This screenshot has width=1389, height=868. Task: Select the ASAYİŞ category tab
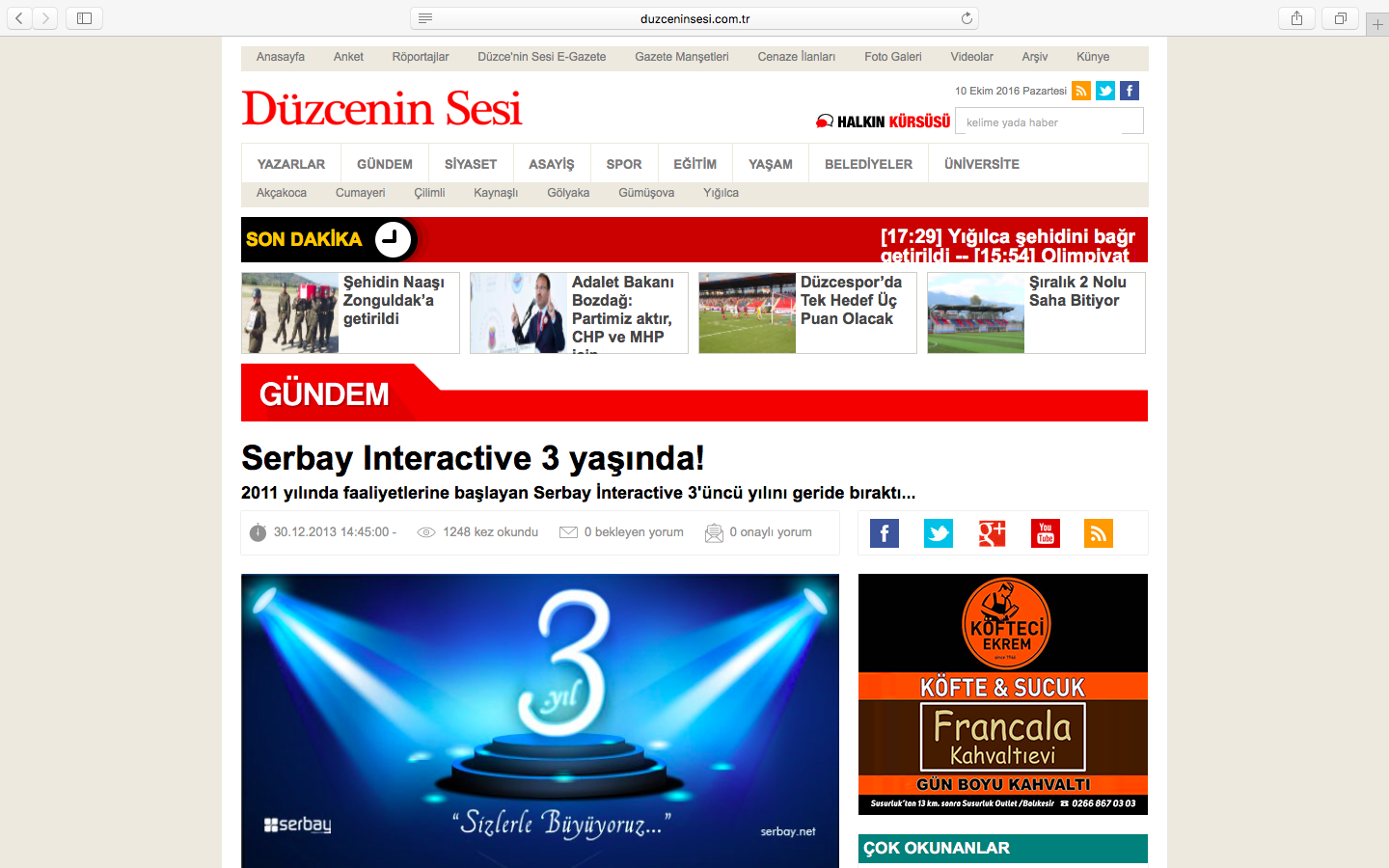click(x=552, y=164)
